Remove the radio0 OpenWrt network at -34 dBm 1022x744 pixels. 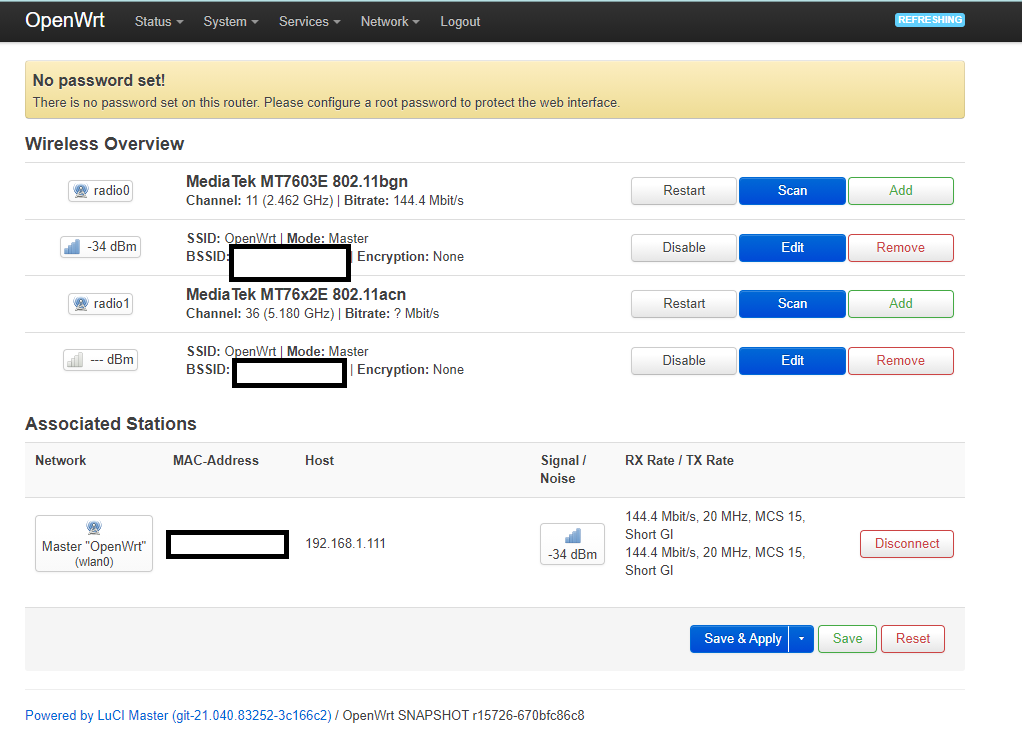coord(900,248)
